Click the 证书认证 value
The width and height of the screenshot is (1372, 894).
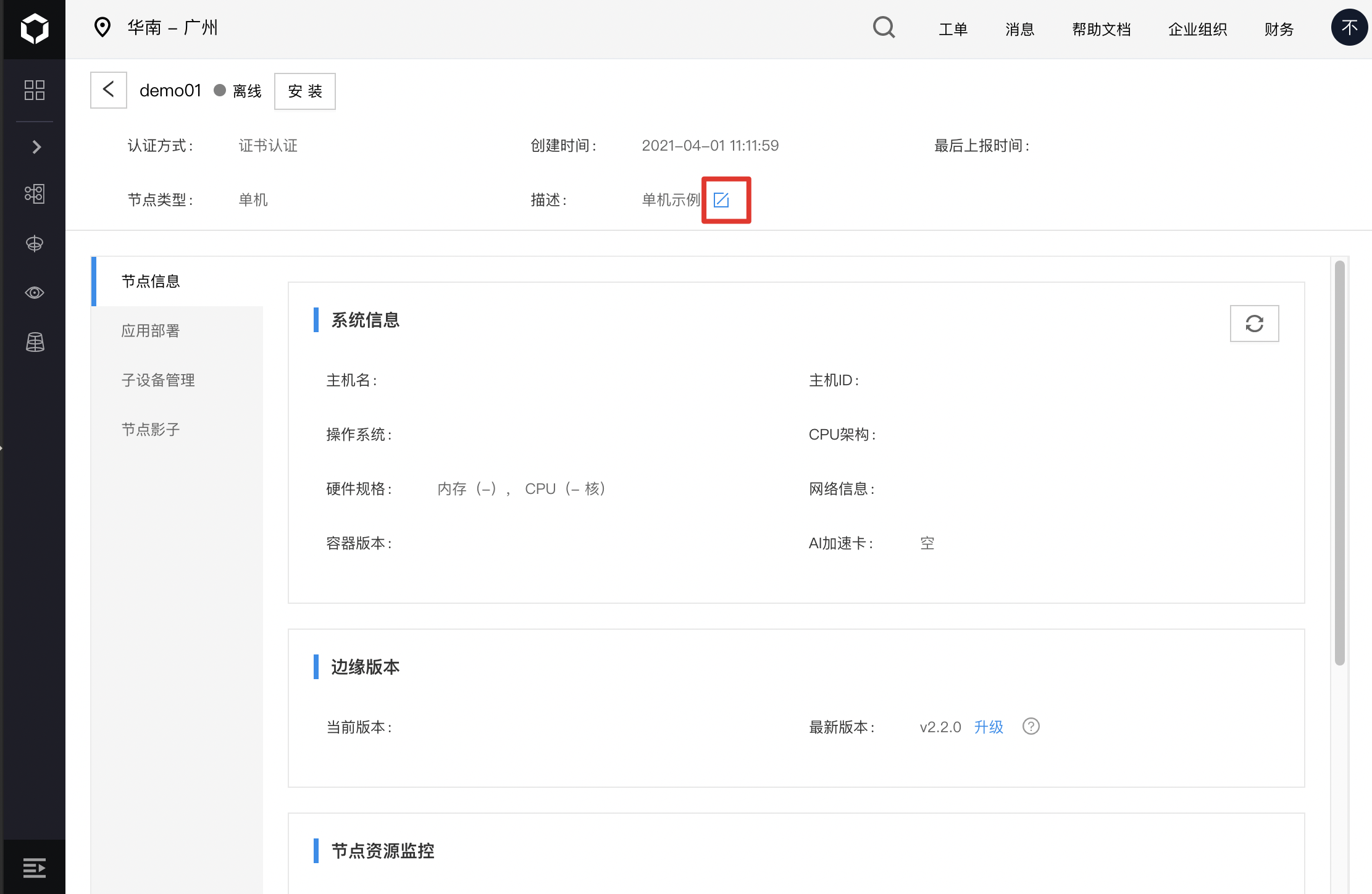[x=268, y=146]
